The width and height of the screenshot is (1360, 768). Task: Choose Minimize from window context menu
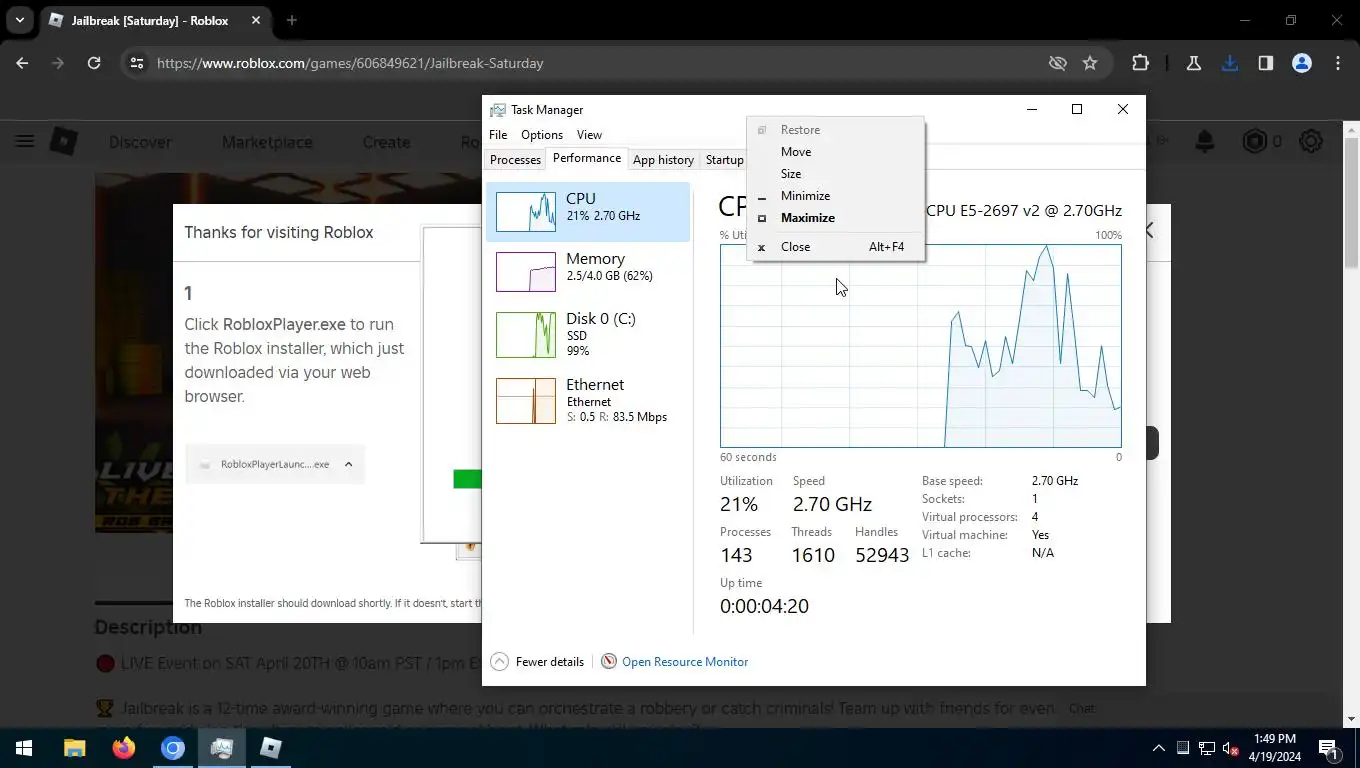pyautogui.click(x=835, y=196)
